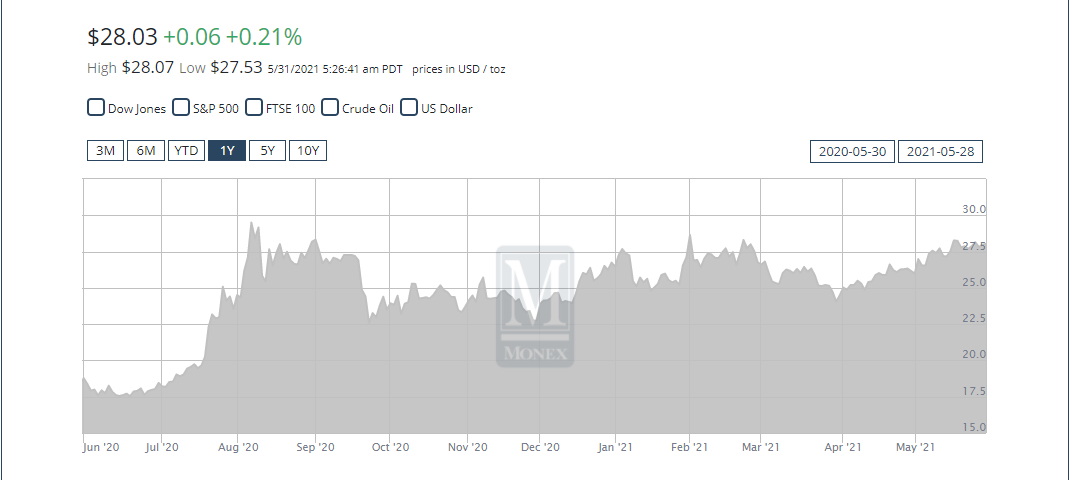This screenshot has height=480, width=1070.
Task: Show the 10Y price history
Action: tap(308, 151)
